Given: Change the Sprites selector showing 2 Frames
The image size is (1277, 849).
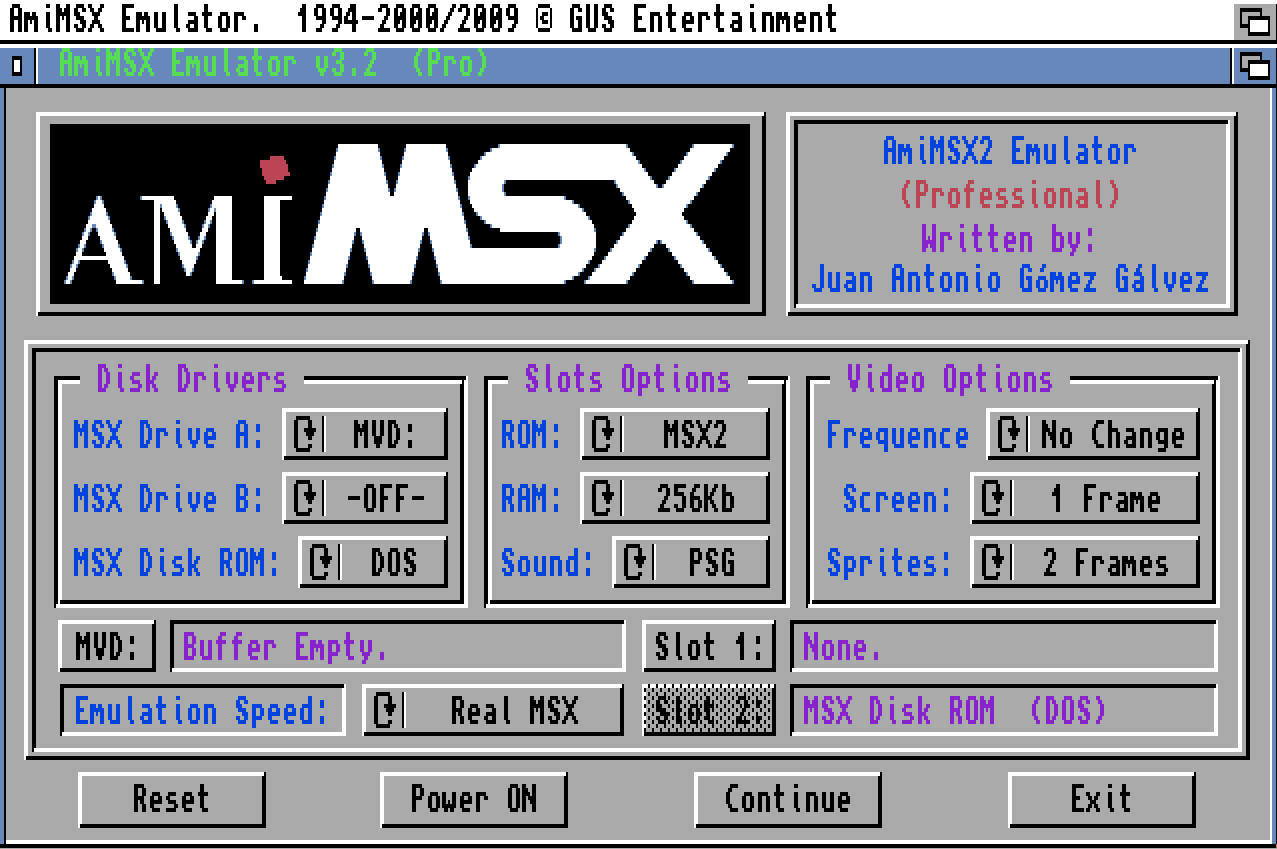Looking at the screenshot, I should coord(1085,562).
